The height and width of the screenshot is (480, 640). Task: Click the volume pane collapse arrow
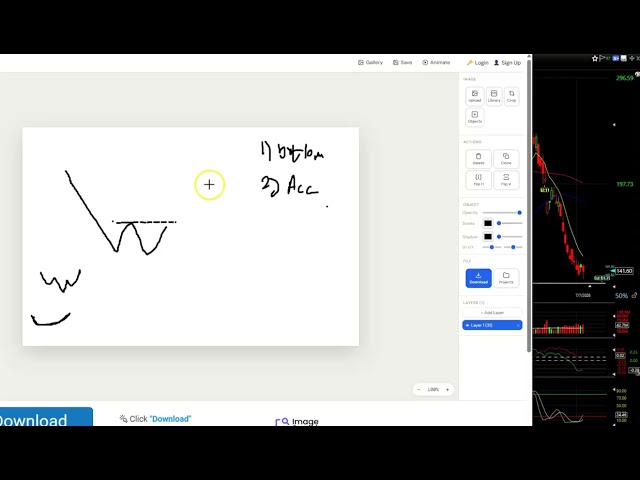[x=614, y=316]
